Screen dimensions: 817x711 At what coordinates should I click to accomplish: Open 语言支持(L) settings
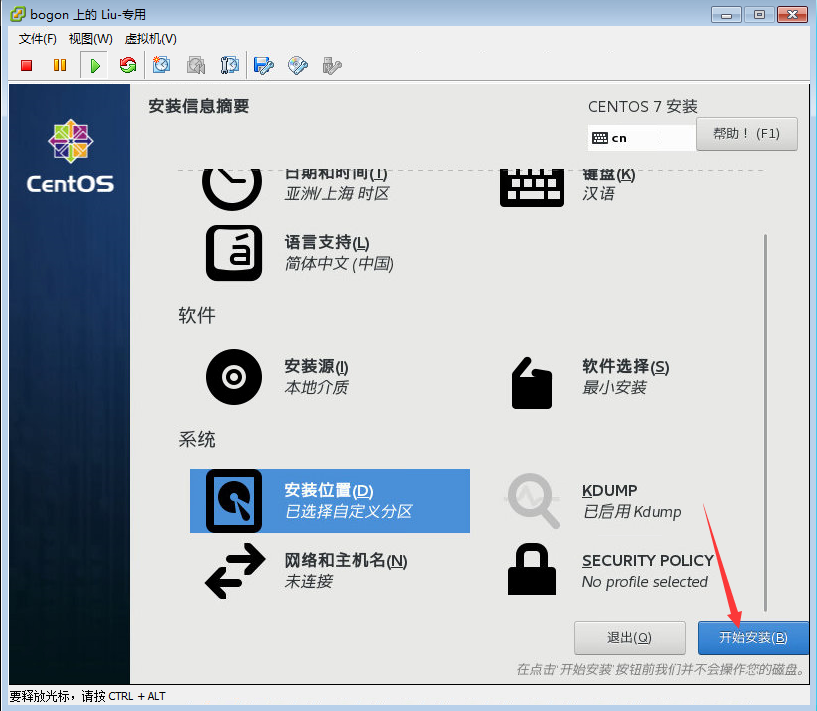[327, 243]
